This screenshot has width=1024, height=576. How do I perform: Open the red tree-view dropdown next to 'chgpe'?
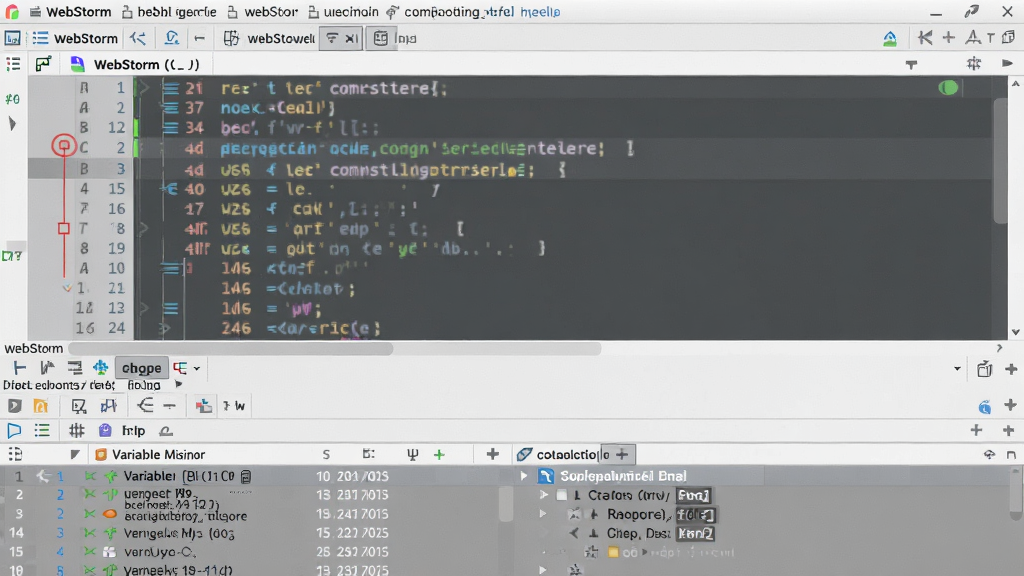click(186, 368)
